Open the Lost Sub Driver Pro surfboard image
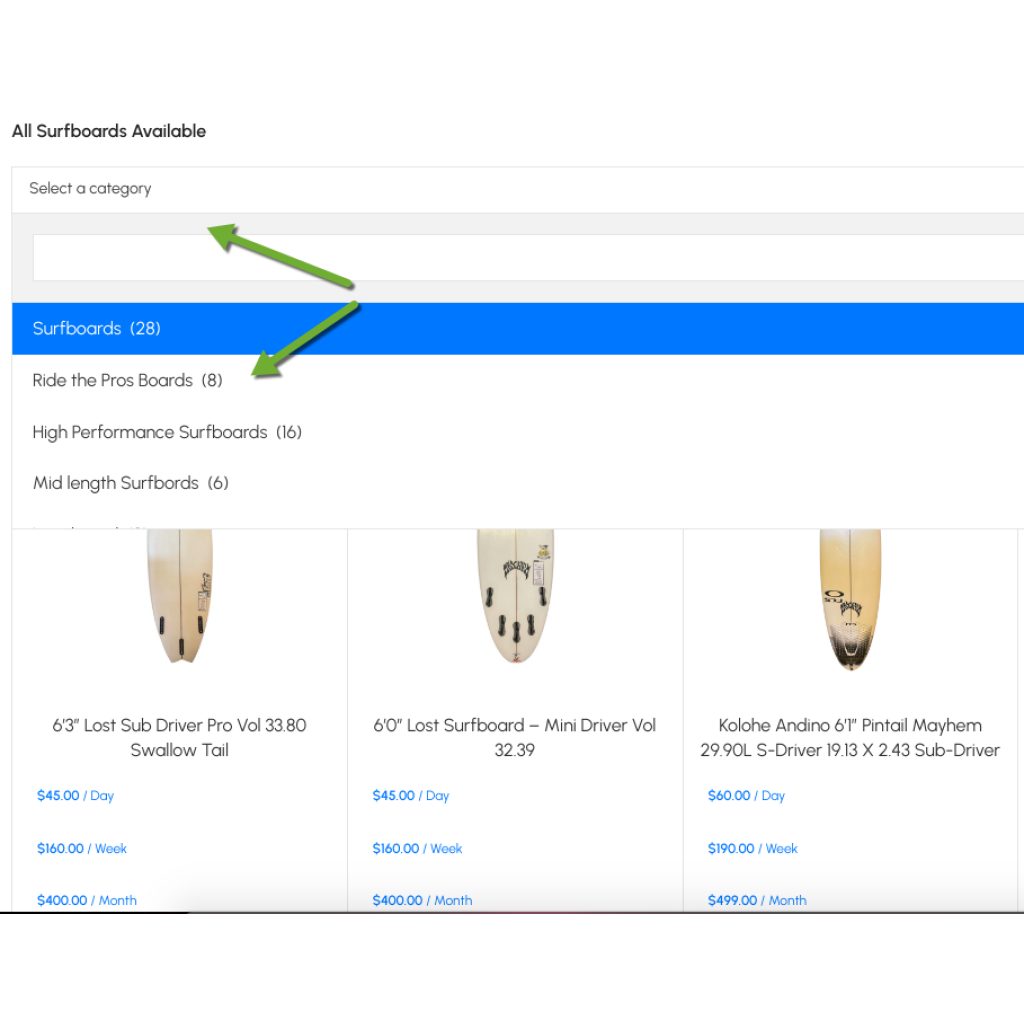This screenshot has height=1024, width=1024. (180, 596)
